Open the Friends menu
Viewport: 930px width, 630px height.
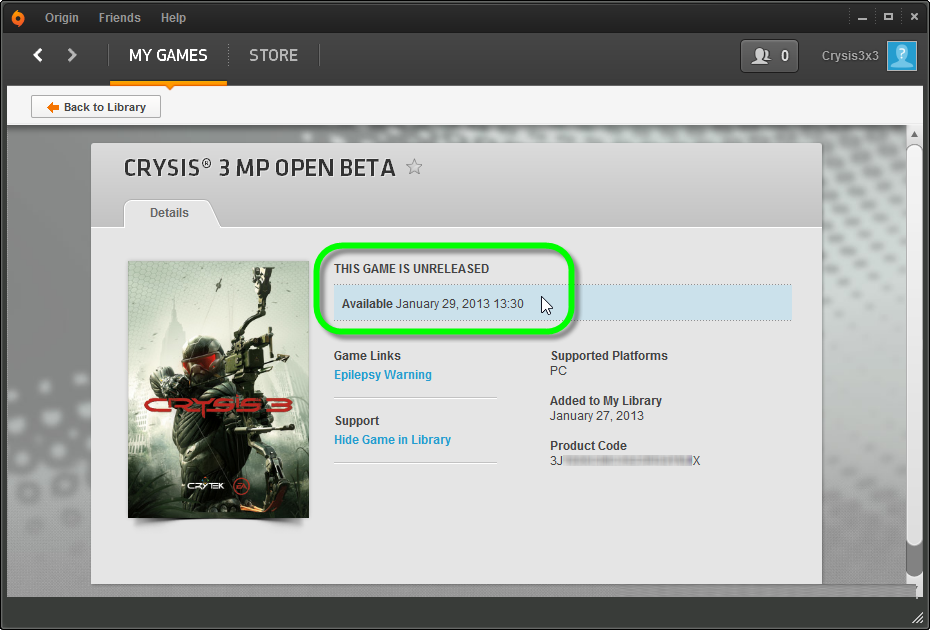tap(119, 17)
